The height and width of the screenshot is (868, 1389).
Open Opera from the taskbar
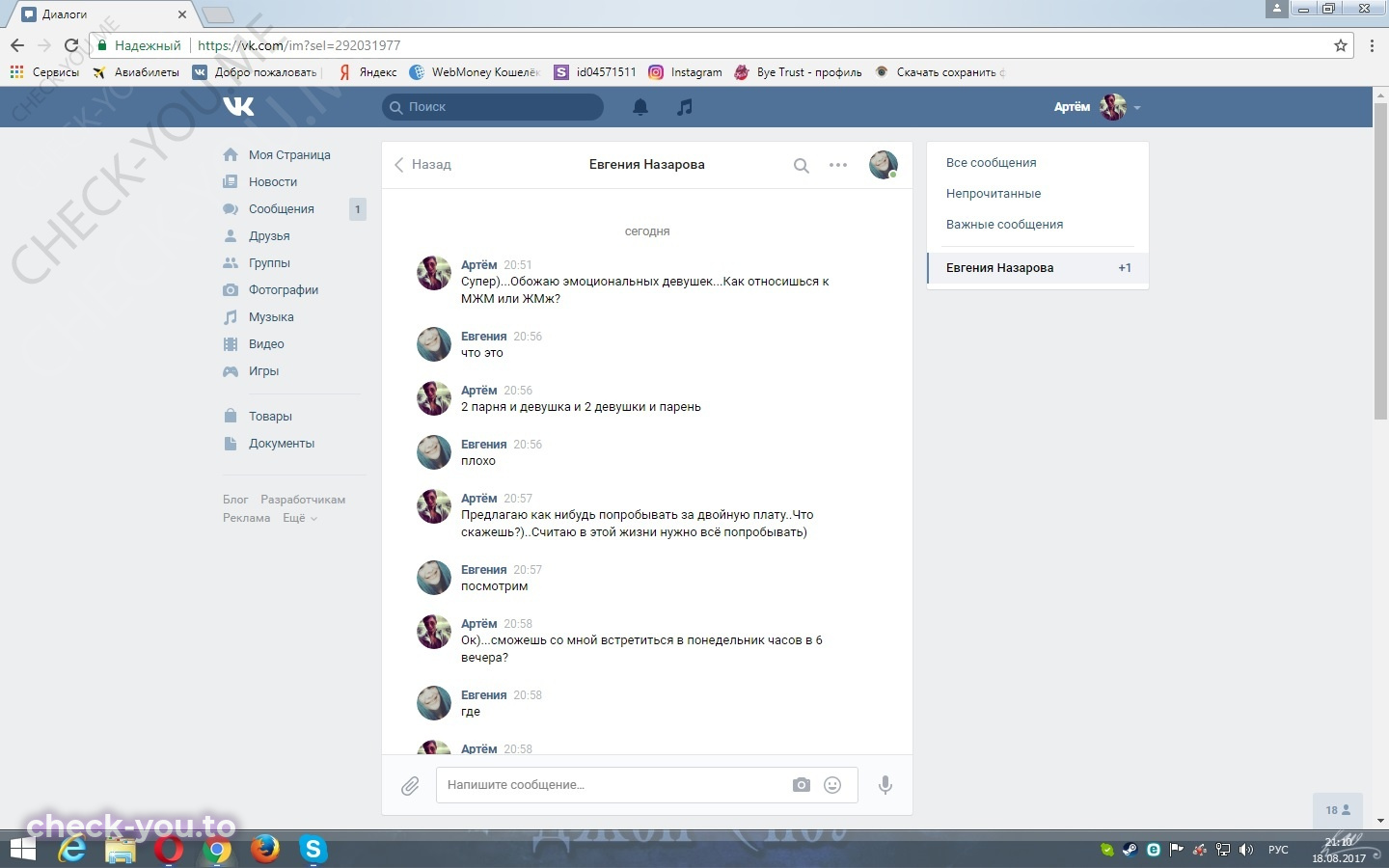click(169, 850)
